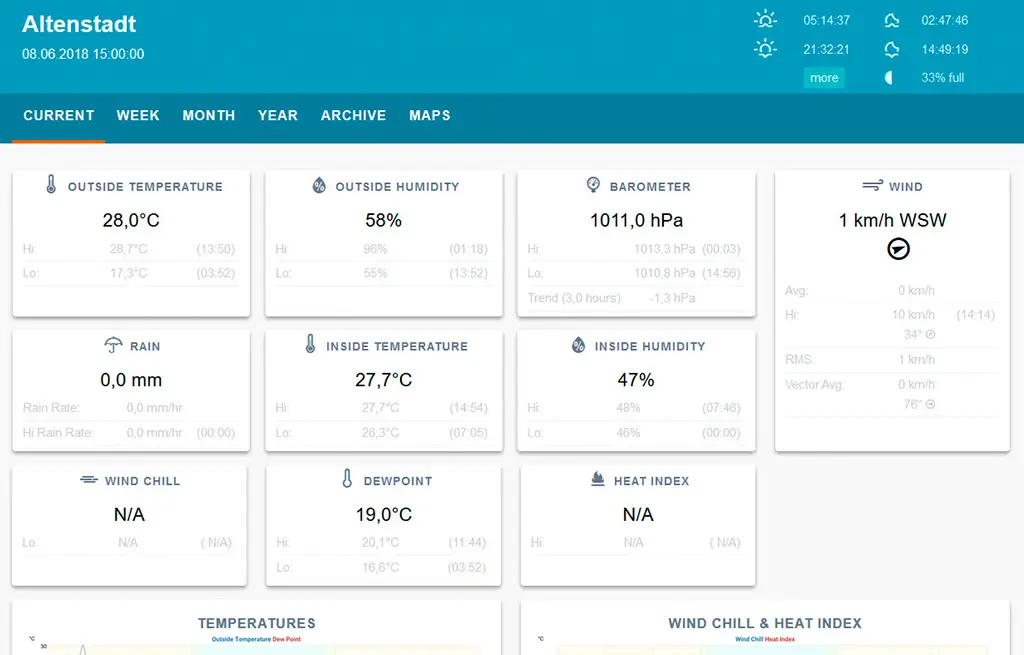Click the OUTSIDE TEMPERATURE card heading
This screenshot has width=1024, height=655.
145,187
